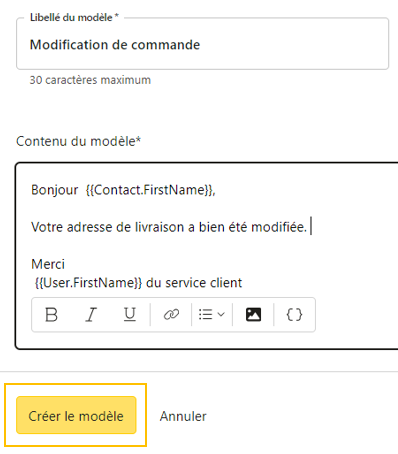
Task: Expand the list style dropdown chevron
Action: click(x=221, y=314)
